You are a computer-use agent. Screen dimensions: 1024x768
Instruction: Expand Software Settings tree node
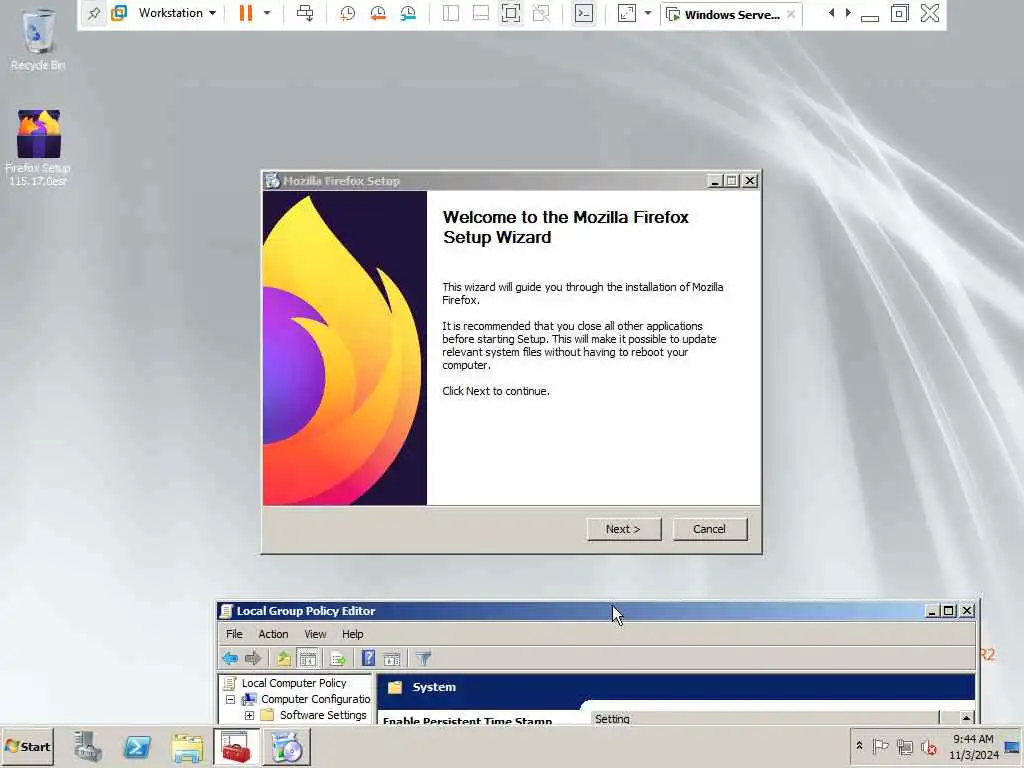249,716
